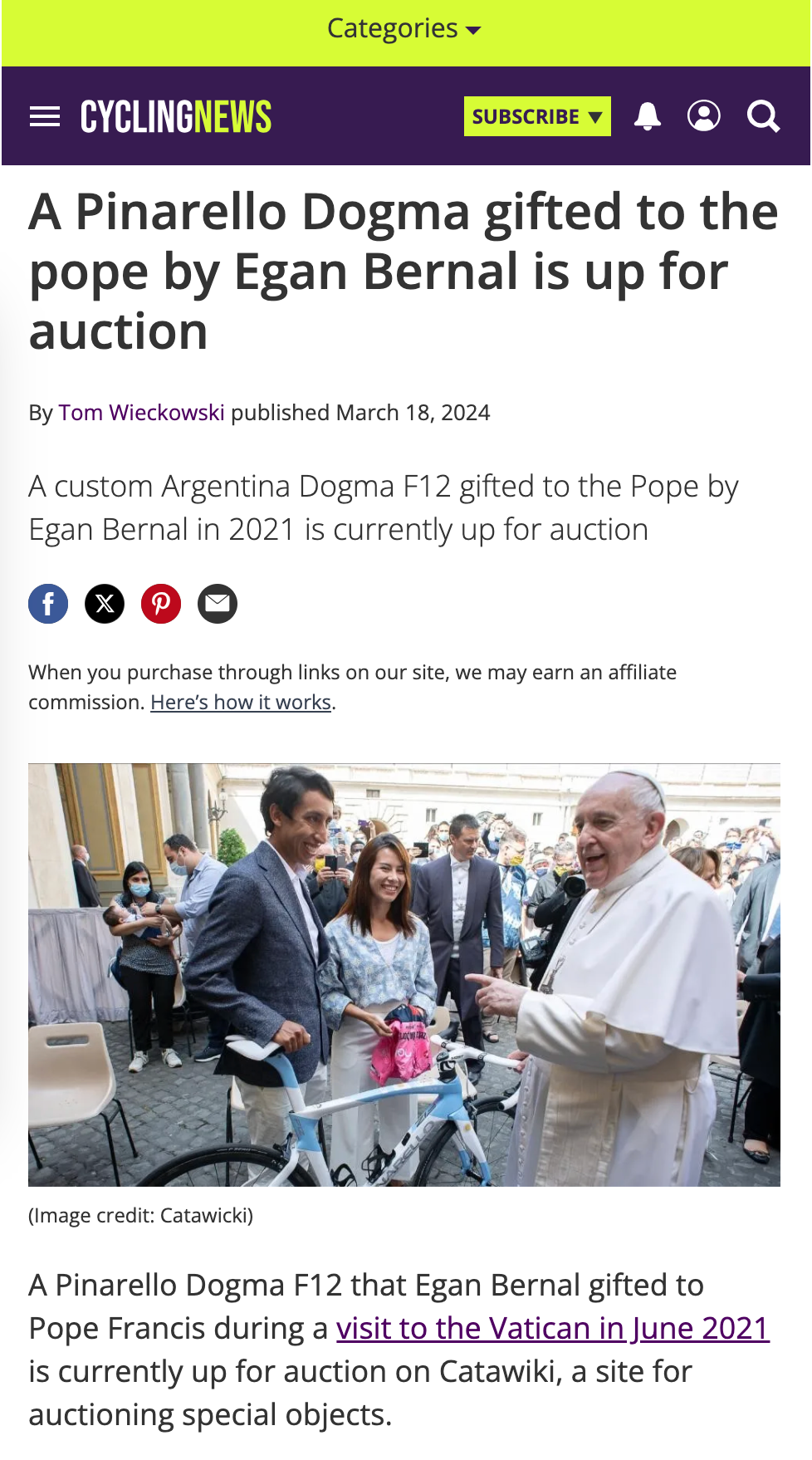Open author Tom Wieckowski's page

[142, 413]
